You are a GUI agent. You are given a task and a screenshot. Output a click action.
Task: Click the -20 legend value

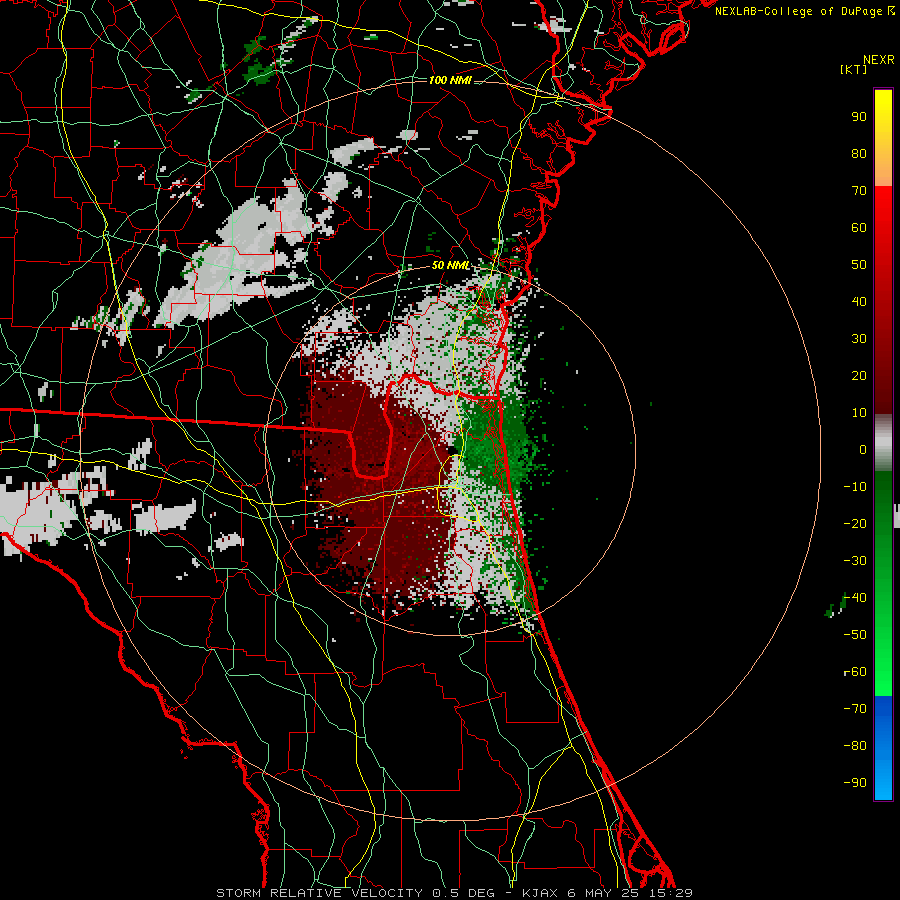[855, 524]
